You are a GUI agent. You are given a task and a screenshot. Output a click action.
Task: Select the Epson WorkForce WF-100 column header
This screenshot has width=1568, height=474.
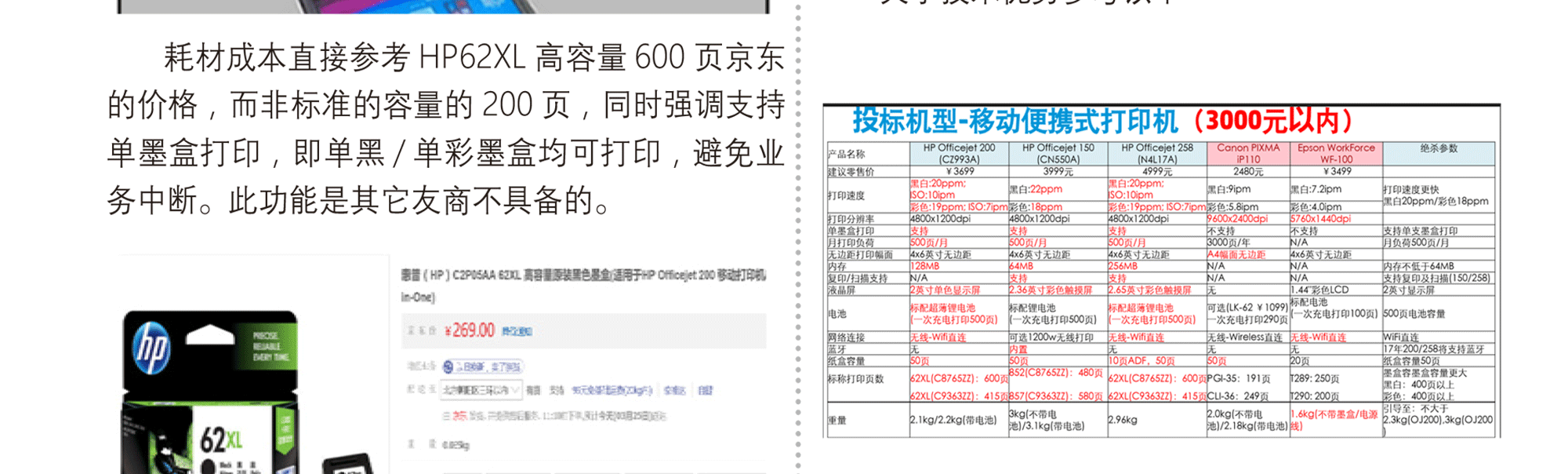(1336, 153)
